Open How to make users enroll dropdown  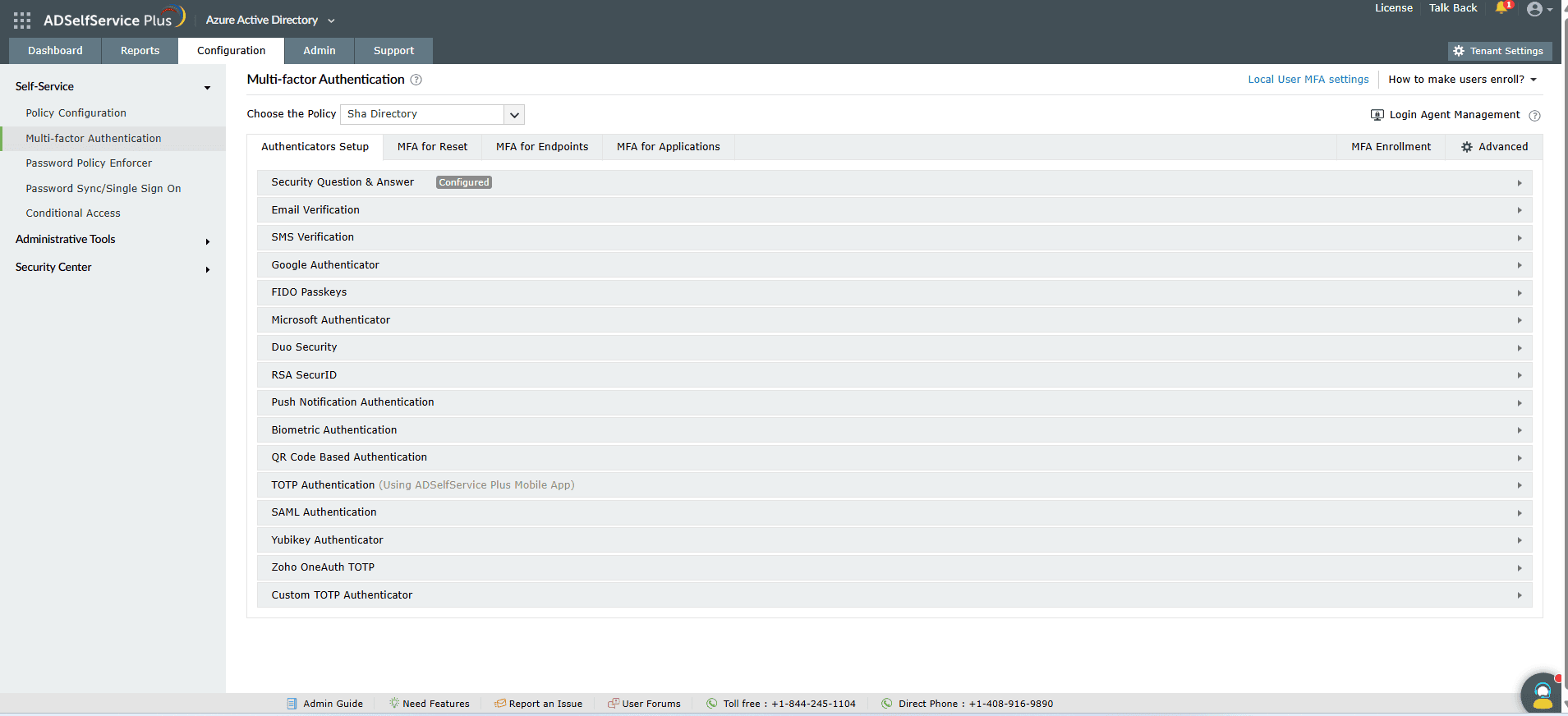pyautogui.click(x=1462, y=80)
